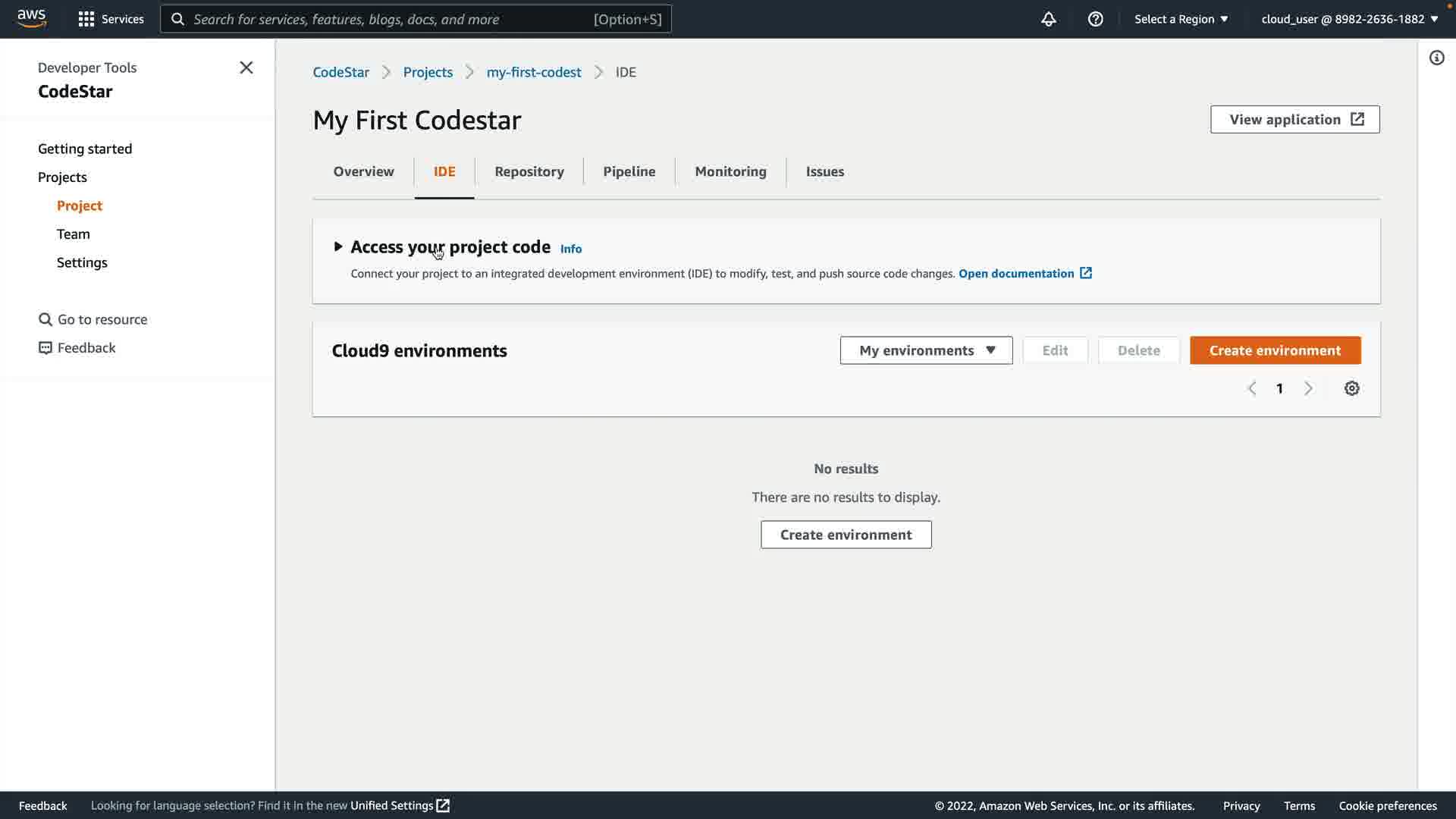The width and height of the screenshot is (1456, 819).
Task: Click the AWS services search field
Action: 391,19
